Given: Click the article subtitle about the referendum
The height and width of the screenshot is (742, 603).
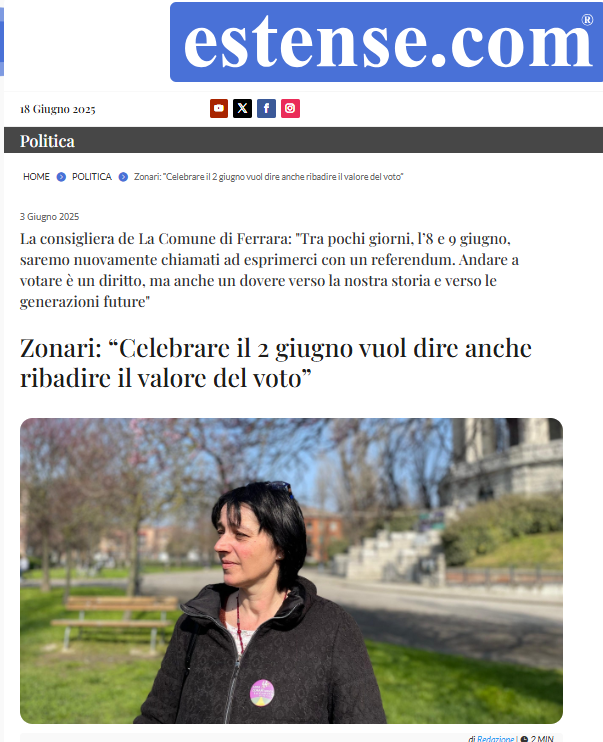Looking at the screenshot, I should click(269, 270).
